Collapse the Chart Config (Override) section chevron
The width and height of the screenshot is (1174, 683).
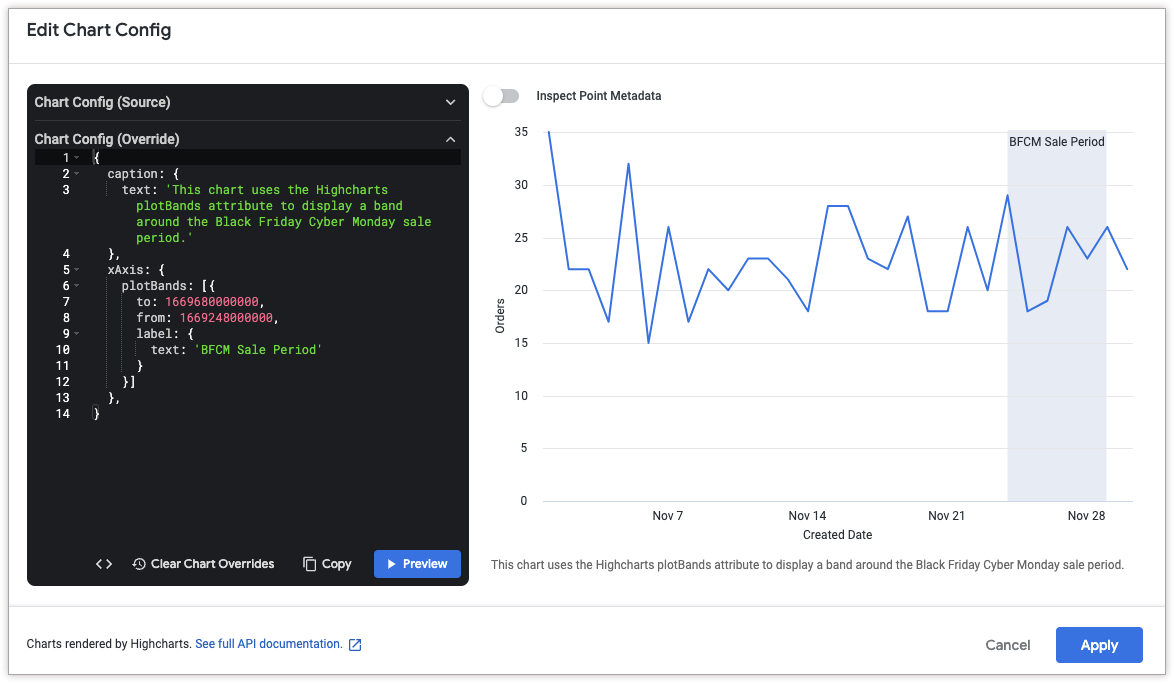tap(450, 139)
